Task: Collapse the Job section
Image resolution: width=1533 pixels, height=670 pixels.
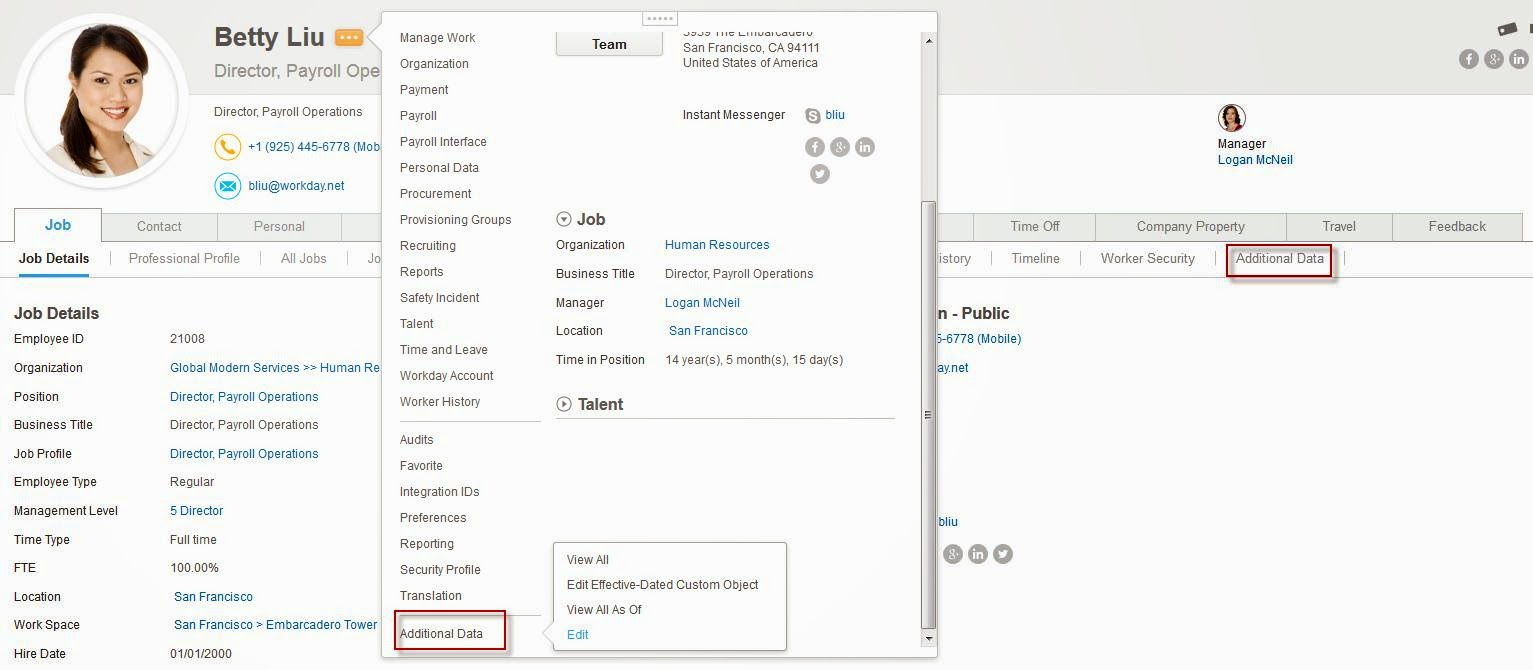Action: pos(562,218)
